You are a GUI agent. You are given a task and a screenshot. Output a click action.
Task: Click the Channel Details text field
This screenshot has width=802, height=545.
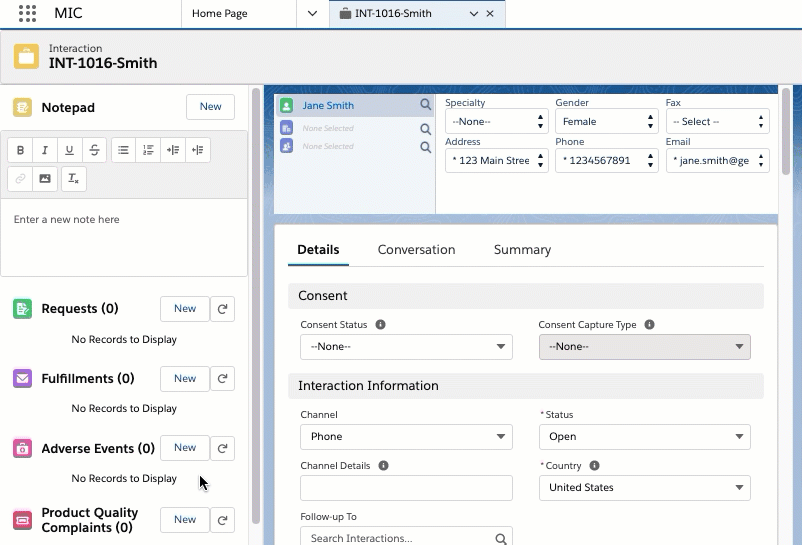click(x=406, y=488)
